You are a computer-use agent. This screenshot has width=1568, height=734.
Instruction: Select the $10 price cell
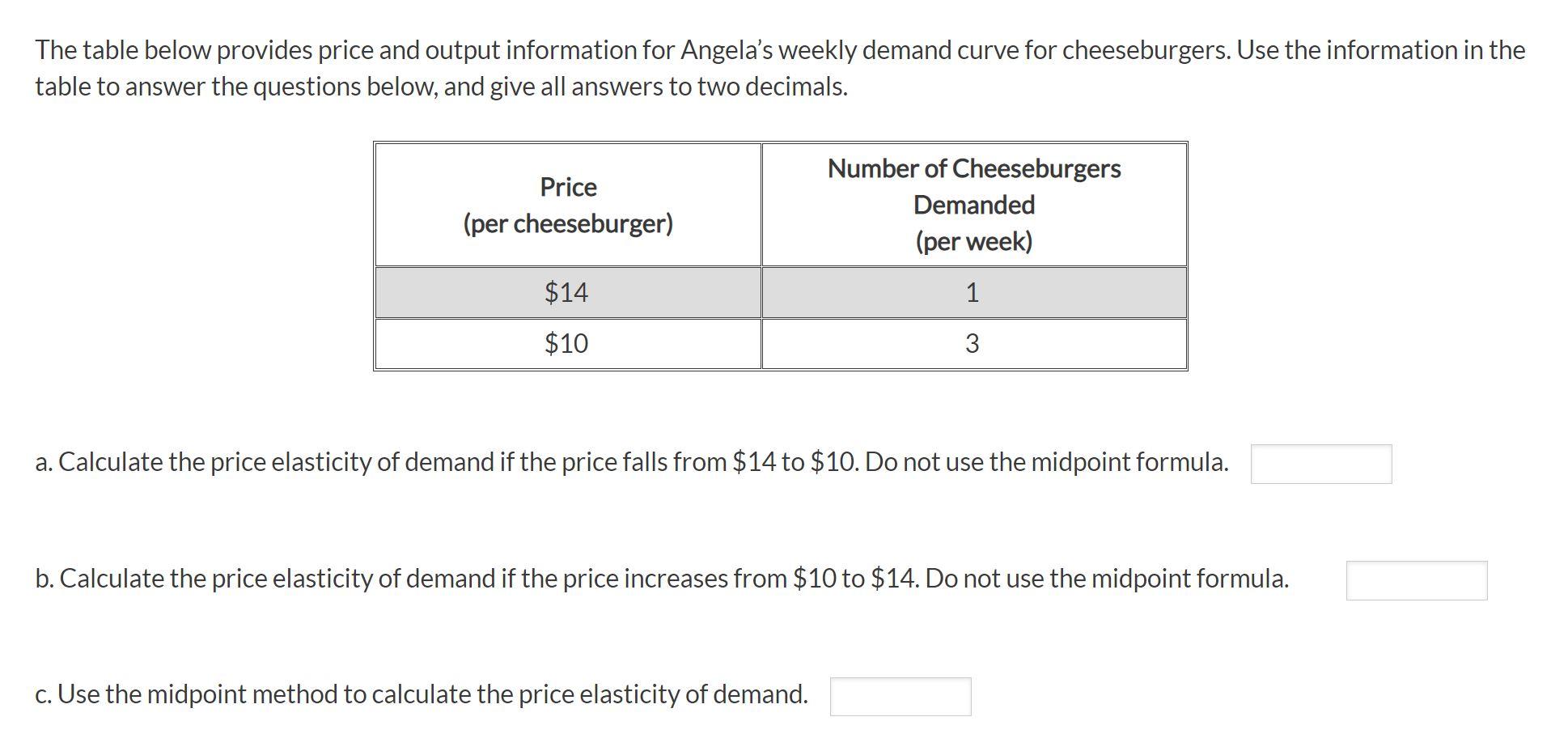tap(566, 344)
